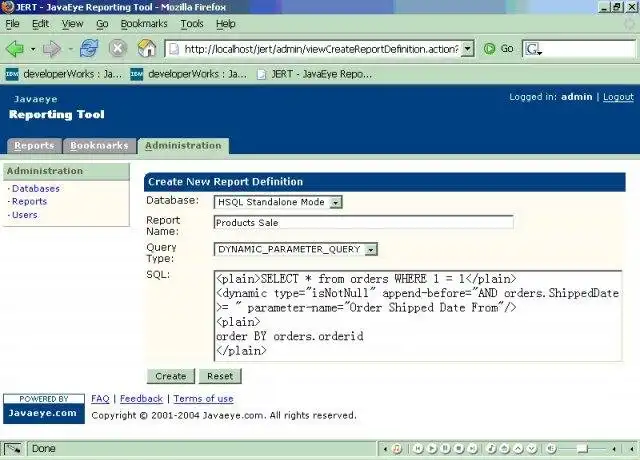Open the Help menu
Viewport: 640px width, 460px height.
click(226, 24)
